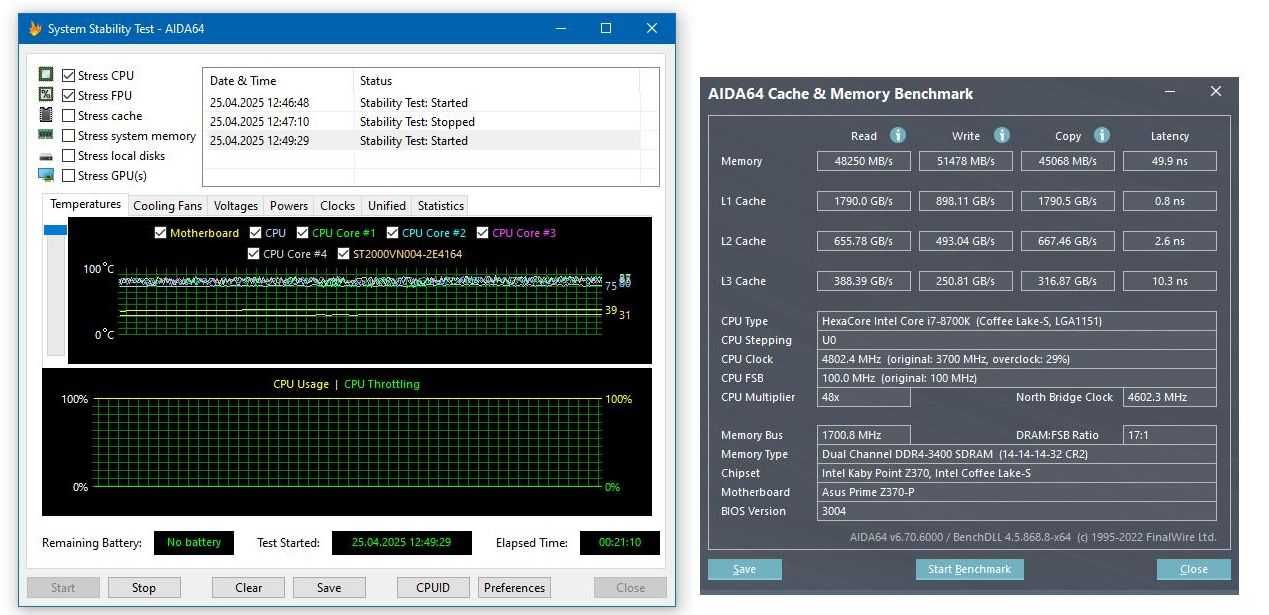Image resolution: width=1269 pixels, height=615 pixels.
Task: Close the Cache & Memory Benchmark window
Action: [x=1216, y=92]
